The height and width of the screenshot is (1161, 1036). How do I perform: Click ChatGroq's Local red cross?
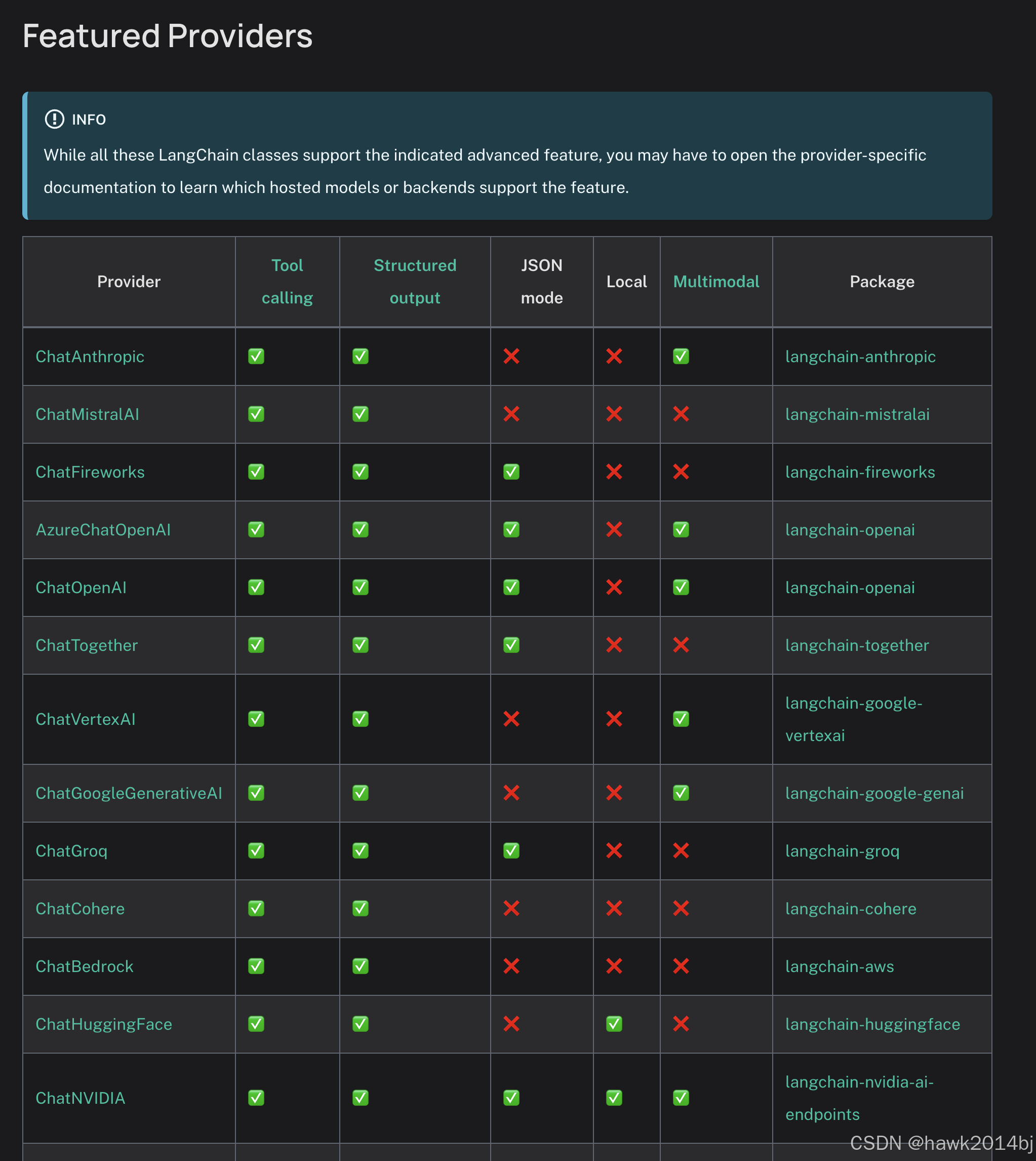click(614, 850)
